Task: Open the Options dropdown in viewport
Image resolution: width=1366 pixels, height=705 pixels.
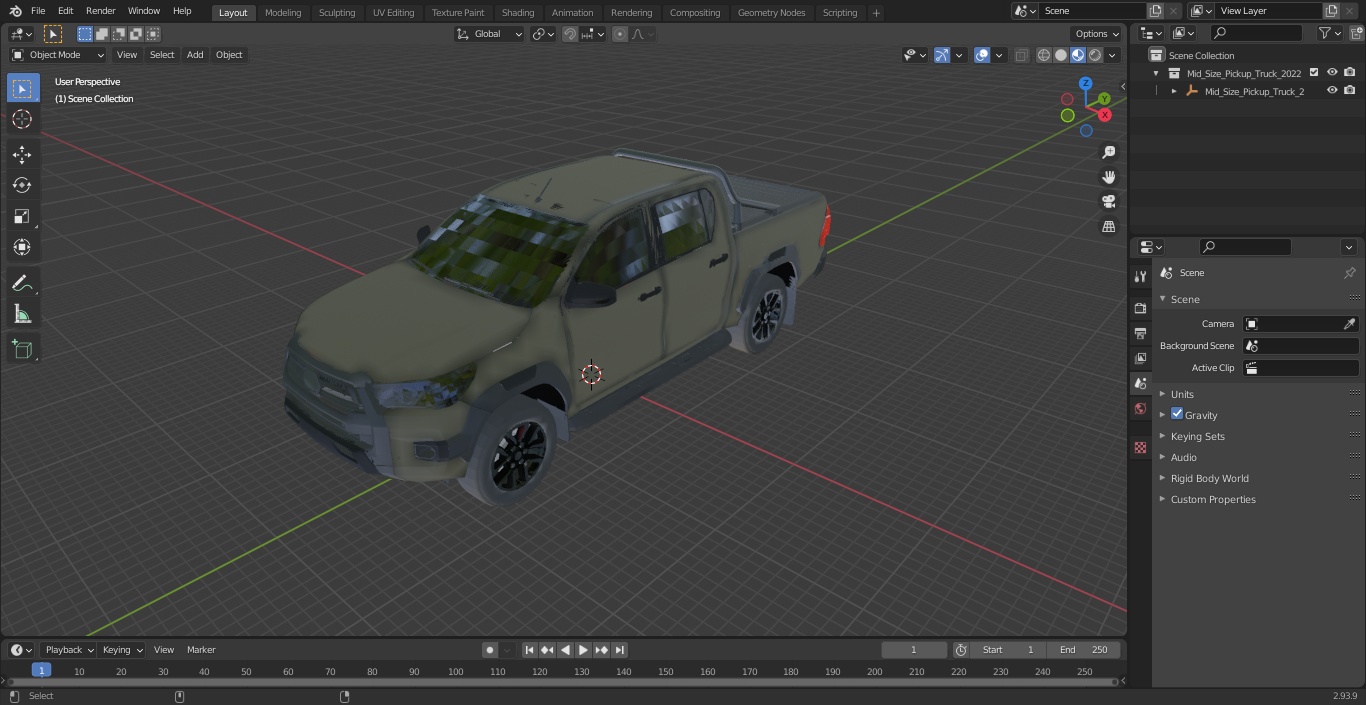Action: [x=1097, y=34]
